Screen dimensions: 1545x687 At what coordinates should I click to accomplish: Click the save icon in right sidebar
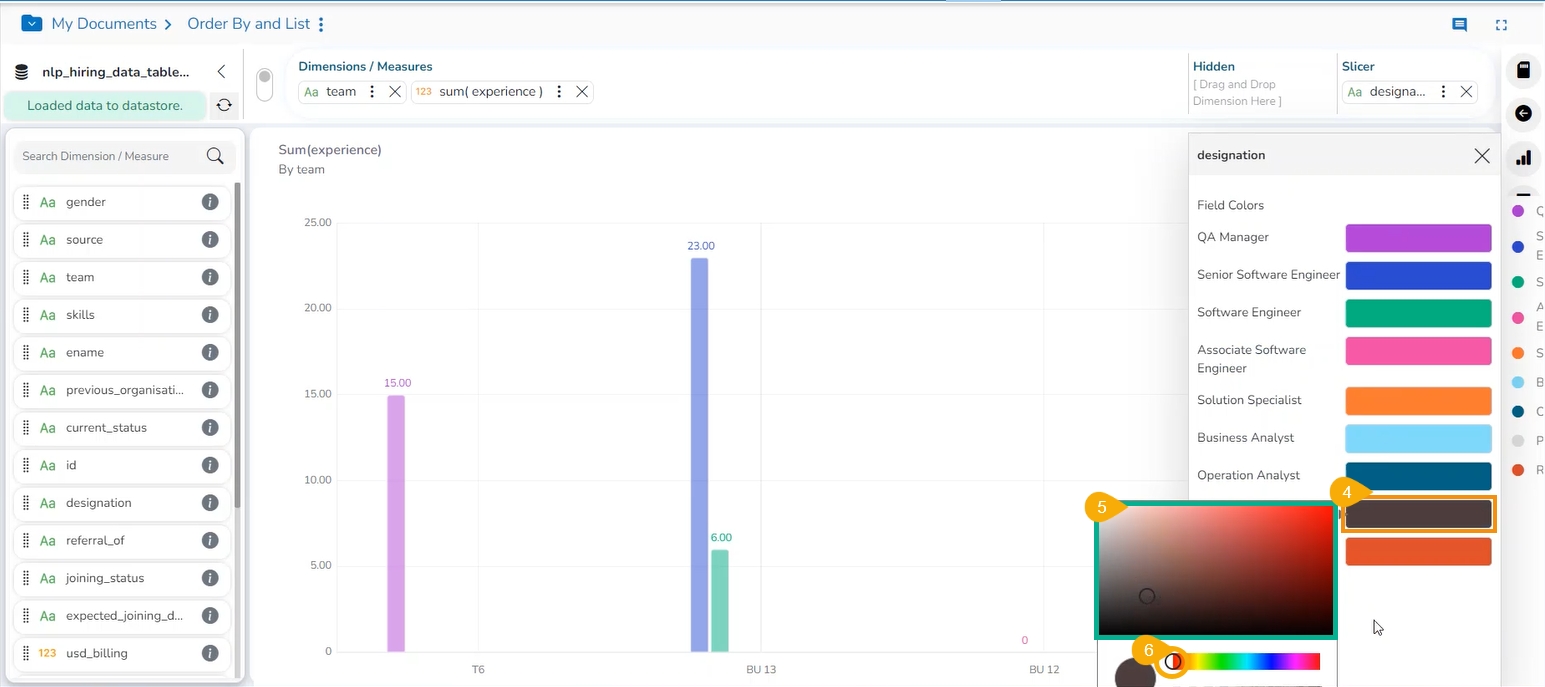[x=1523, y=70]
